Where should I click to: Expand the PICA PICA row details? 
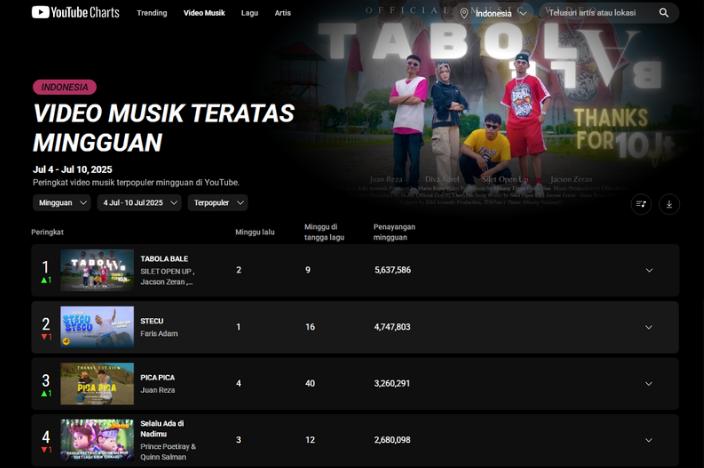pyautogui.click(x=649, y=384)
